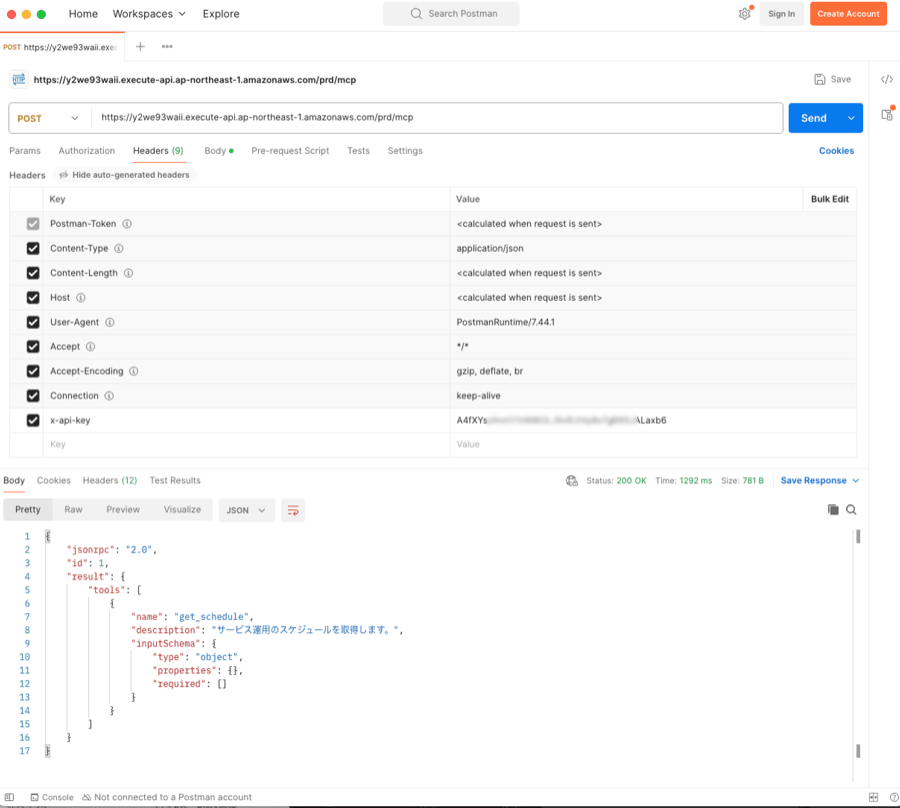Viewport: 900px width, 808px height.
Task: Uncheck the Content-Type header checkbox
Action: [33, 249]
